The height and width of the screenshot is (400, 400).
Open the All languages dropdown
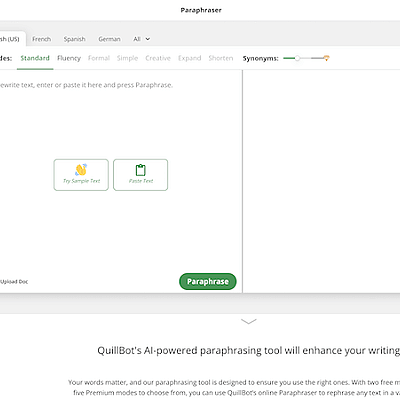pyautogui.click(x=141, y=39)
